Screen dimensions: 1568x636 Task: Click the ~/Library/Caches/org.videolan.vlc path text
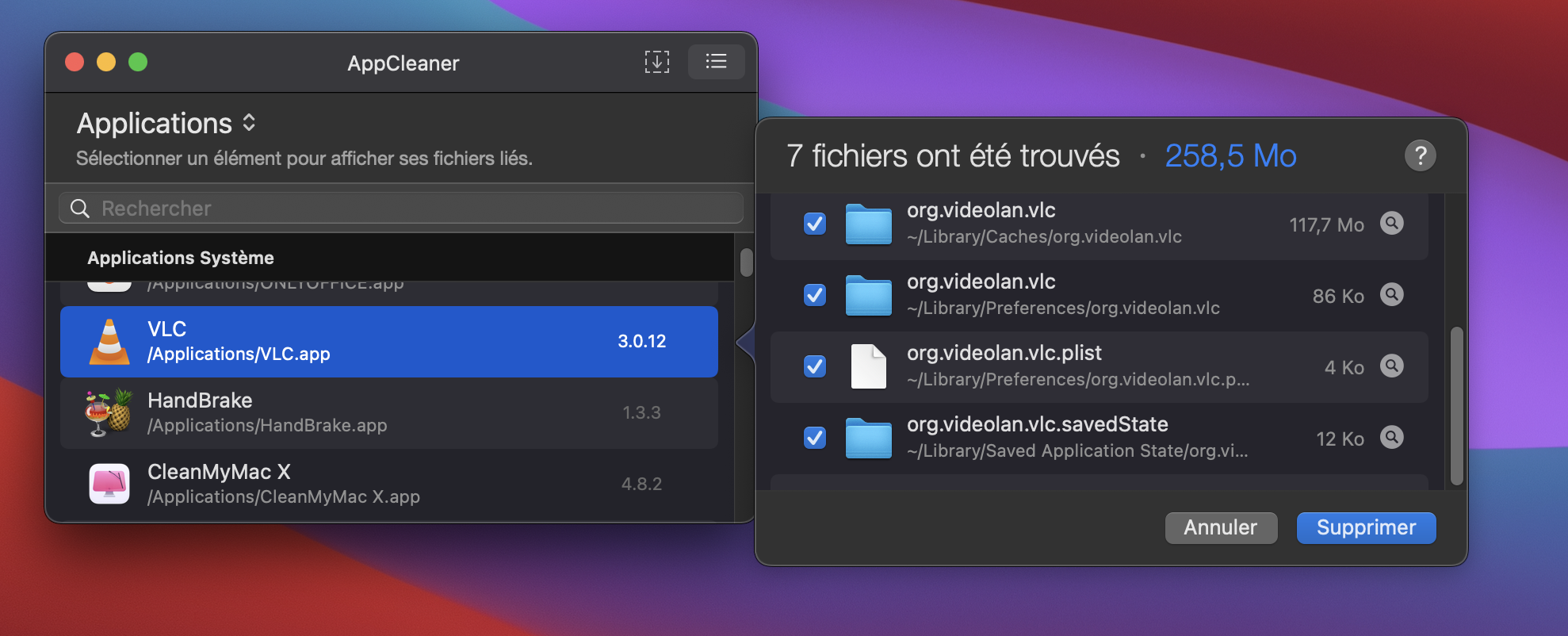click(1044, 237)
